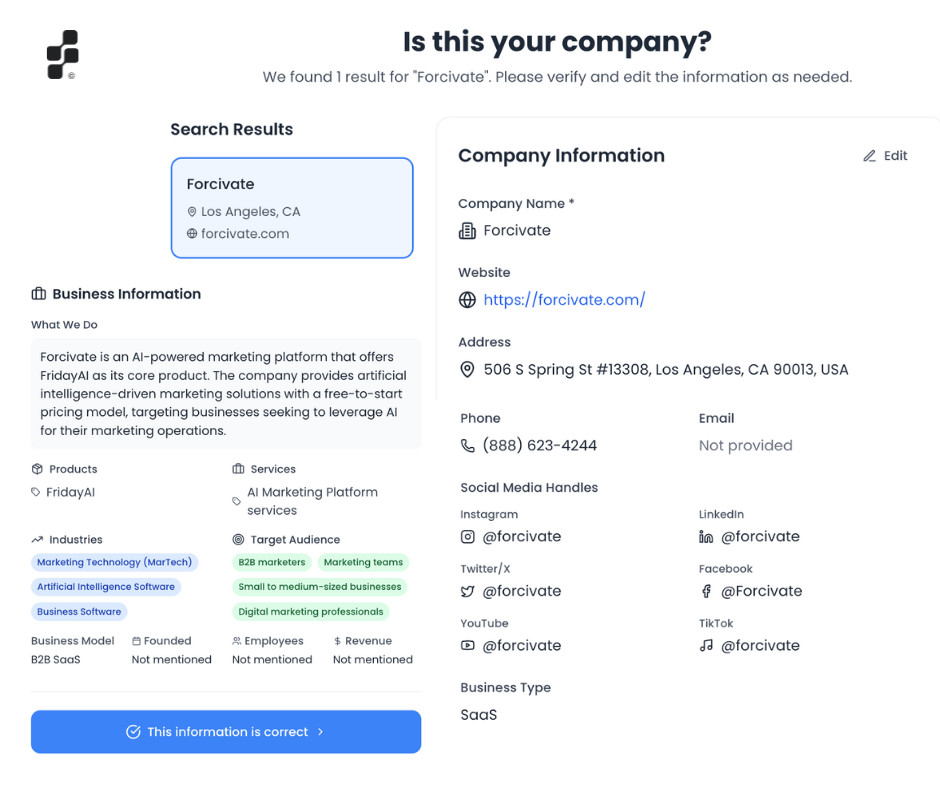The width and height of the screenshot is (940, 788).
Task: Open the https://forcivate.com/ website link
Action: click(x=564, y=300)
